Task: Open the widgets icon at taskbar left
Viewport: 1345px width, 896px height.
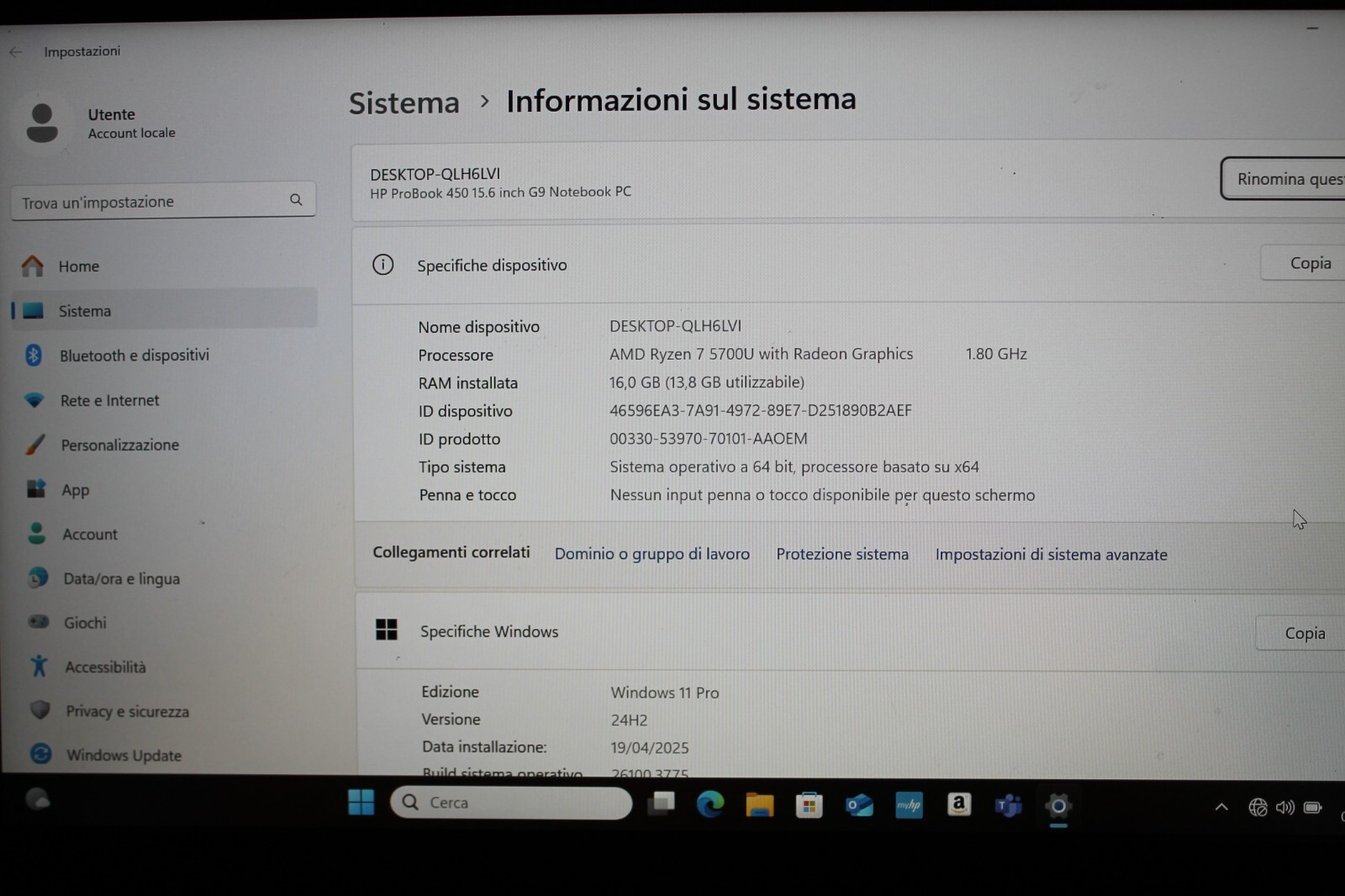Action: (38, 799)
